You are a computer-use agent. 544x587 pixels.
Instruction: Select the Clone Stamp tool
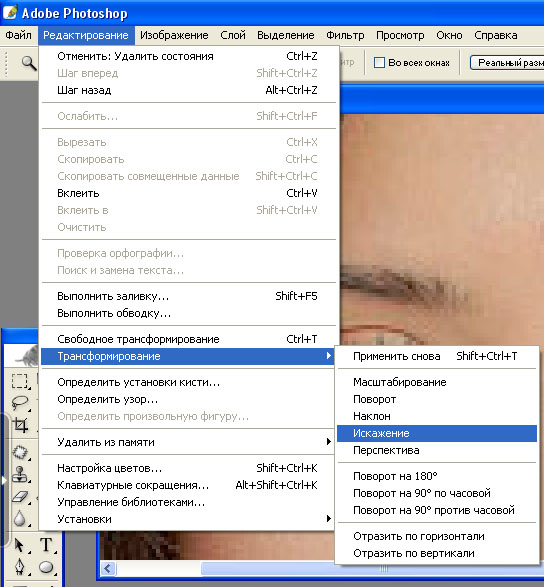click(19, 474)
